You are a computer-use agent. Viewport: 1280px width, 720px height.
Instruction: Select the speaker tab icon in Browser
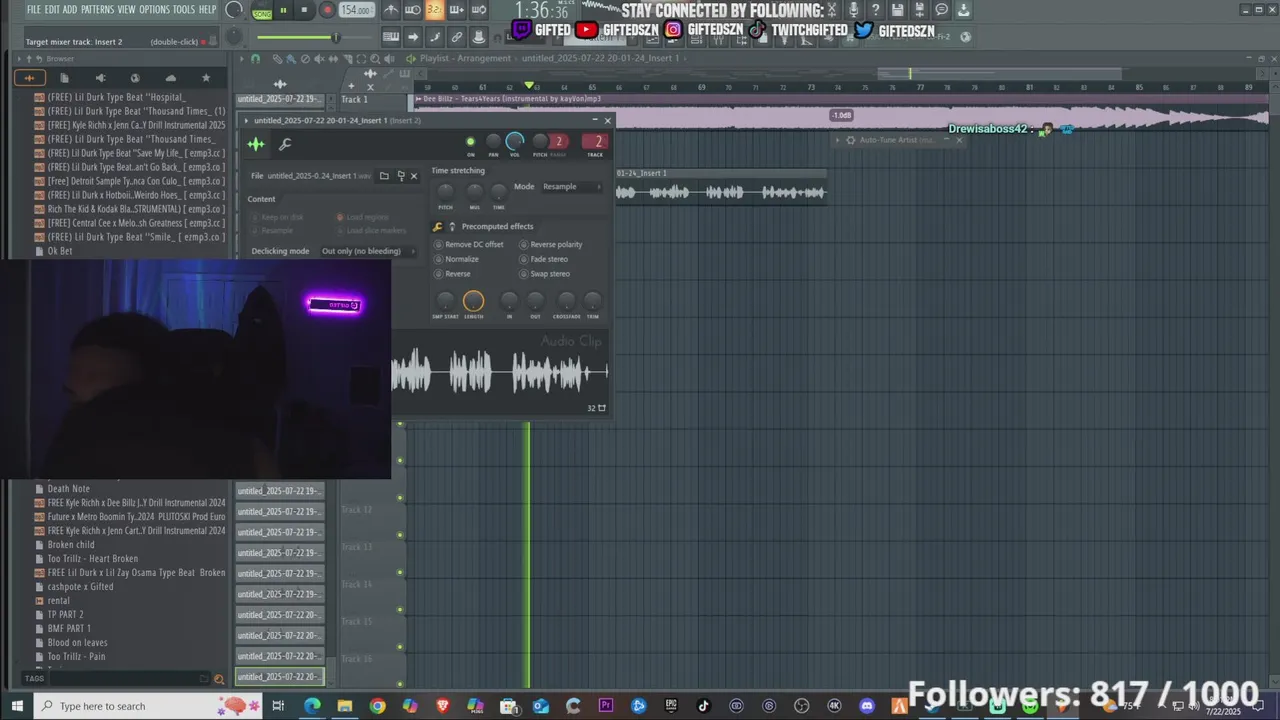coord(100,78)
